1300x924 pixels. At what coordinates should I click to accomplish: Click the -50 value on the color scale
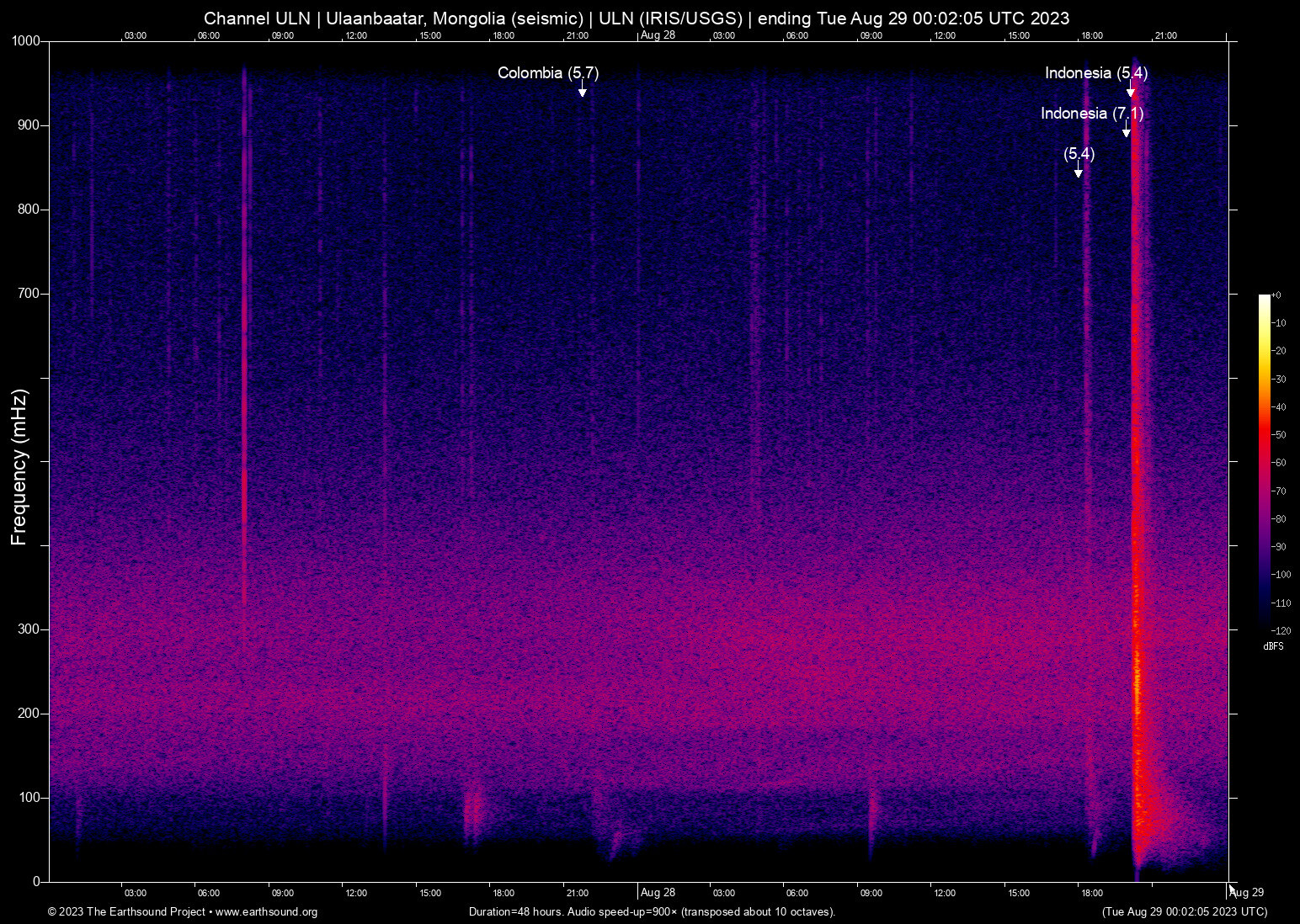(1279, 435)
